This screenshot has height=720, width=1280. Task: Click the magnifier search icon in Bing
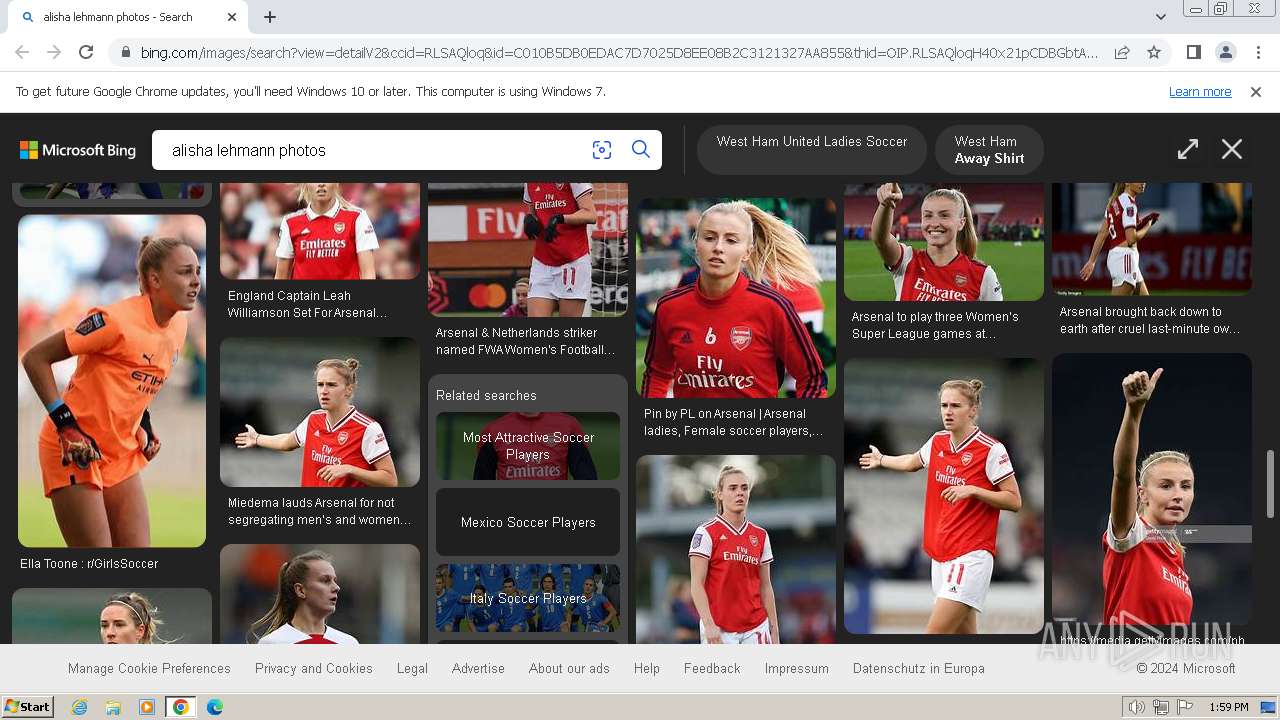pos(641,150)
